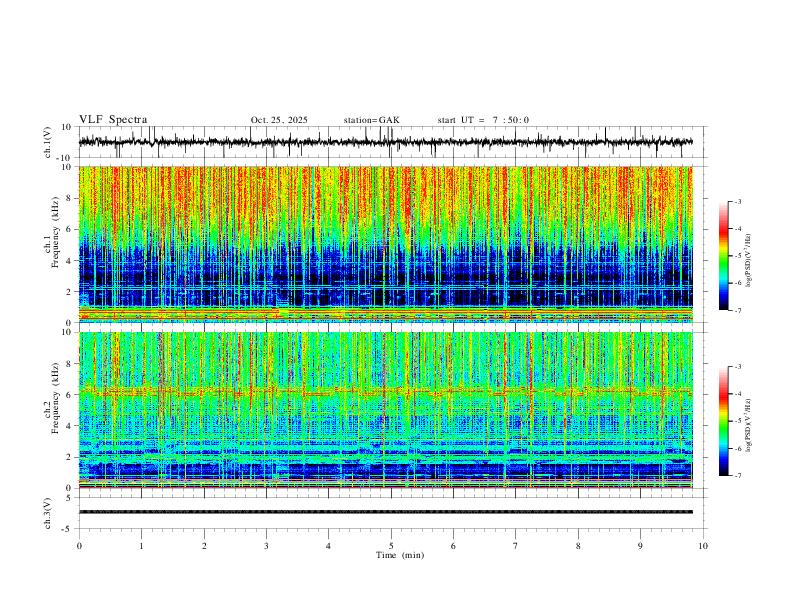792x612 pixels.
Task: Click the "-7" label on ch.2 colorbar
Action: coord(737,476)
